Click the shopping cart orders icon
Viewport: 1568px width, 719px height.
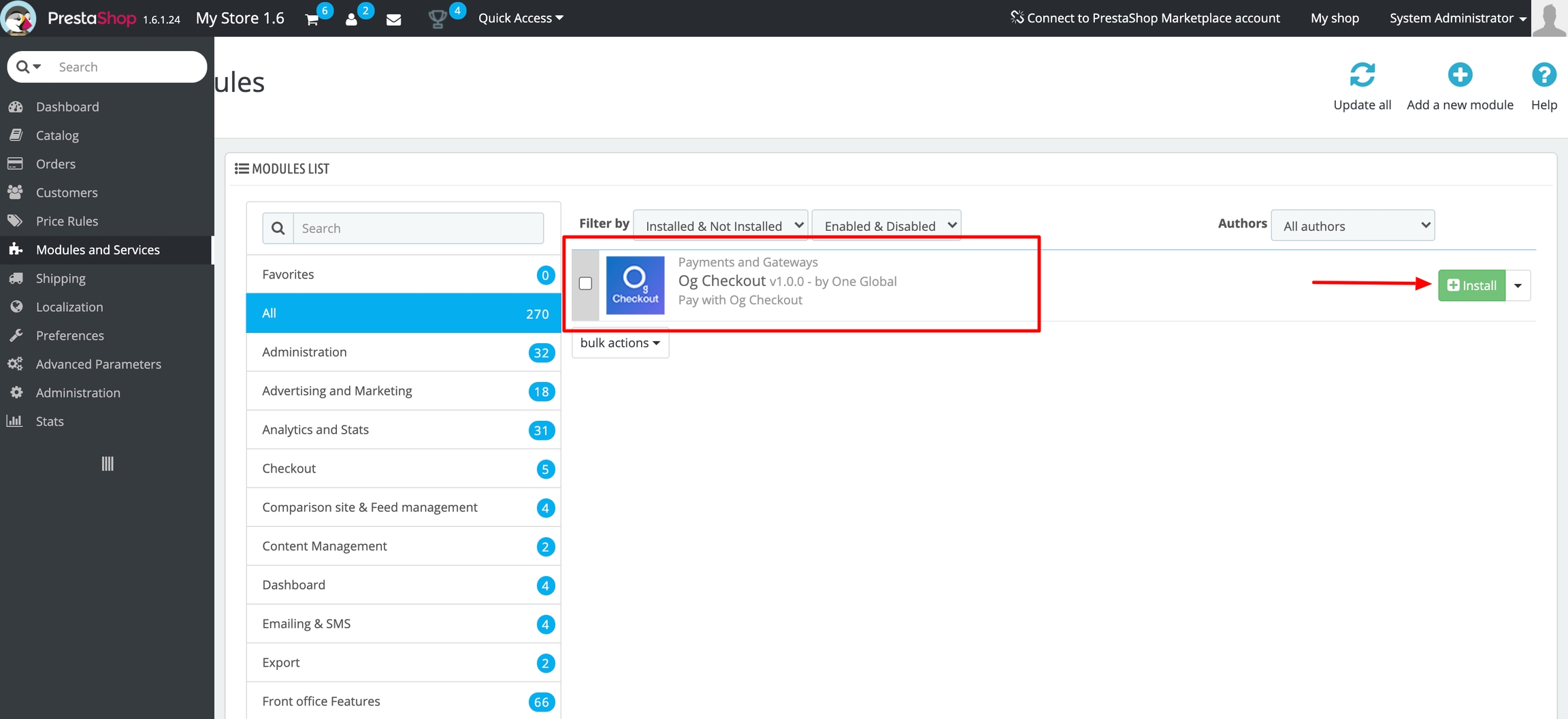click(312, 19)
